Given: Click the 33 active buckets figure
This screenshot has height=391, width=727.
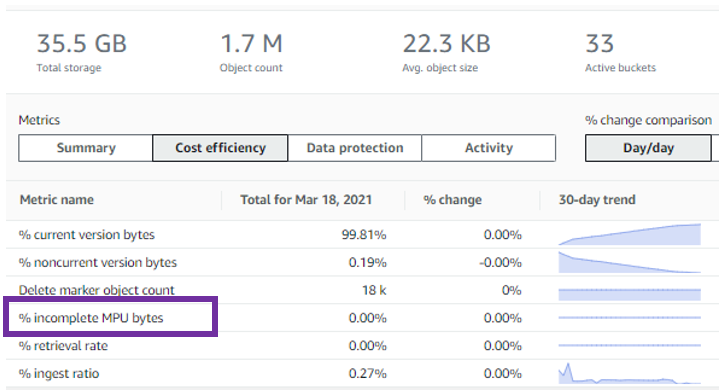Looking at the screenshot, I should [599, 44].
